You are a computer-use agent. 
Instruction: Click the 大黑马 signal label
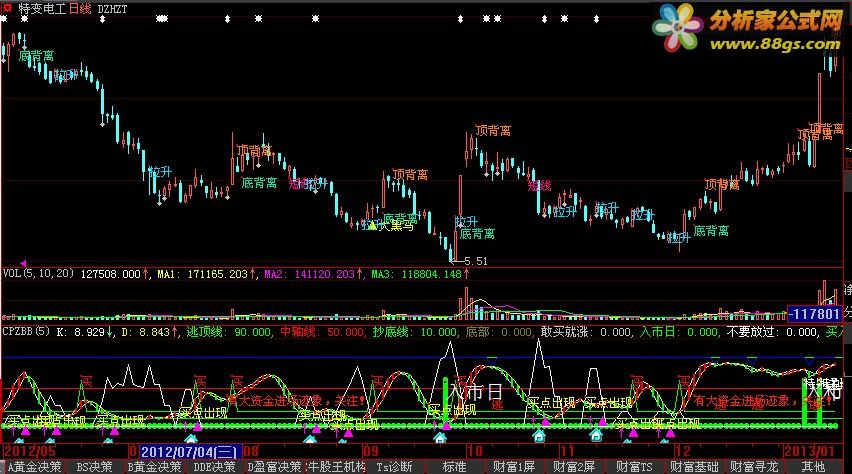pos(396,226)
